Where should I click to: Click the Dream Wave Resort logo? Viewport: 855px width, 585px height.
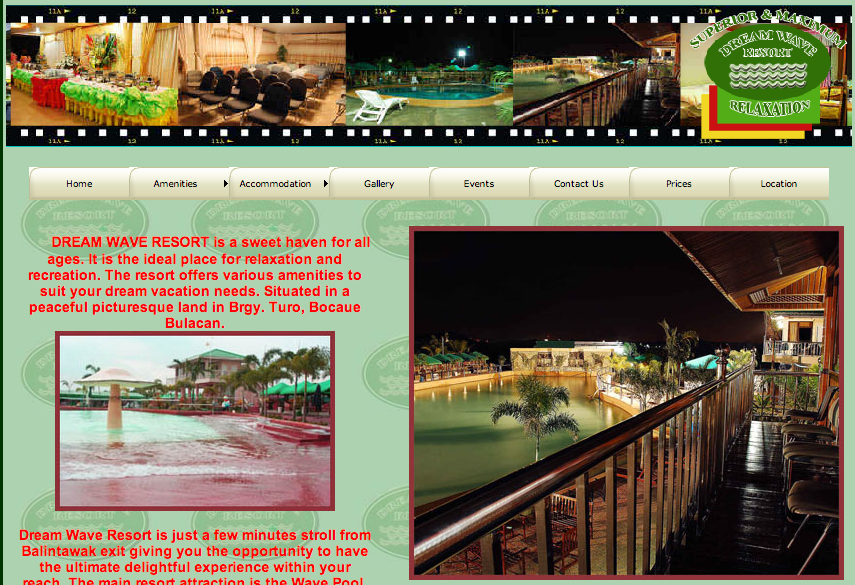[x=767, y=74]
